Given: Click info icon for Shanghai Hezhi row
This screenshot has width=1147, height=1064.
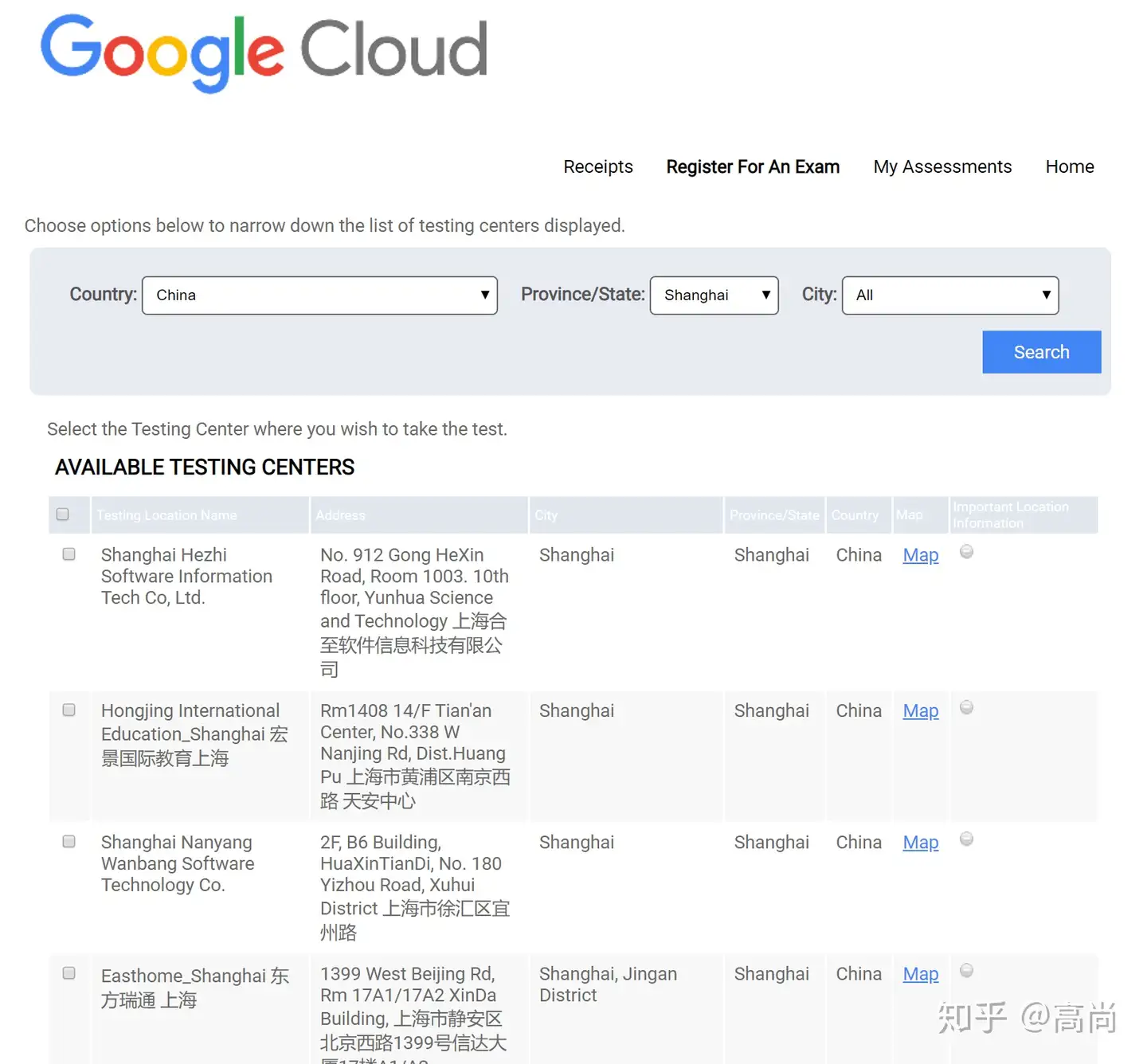Looking at the screenshot, I should click(x=966, y=552).
